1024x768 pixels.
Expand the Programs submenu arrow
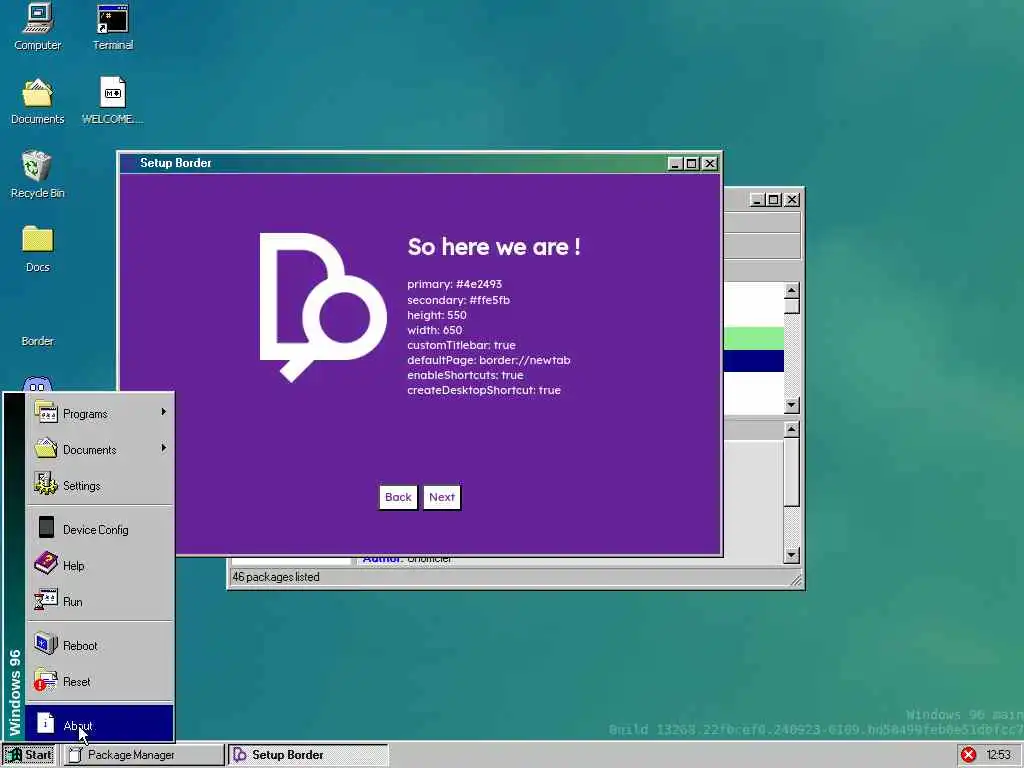(163, 412)
